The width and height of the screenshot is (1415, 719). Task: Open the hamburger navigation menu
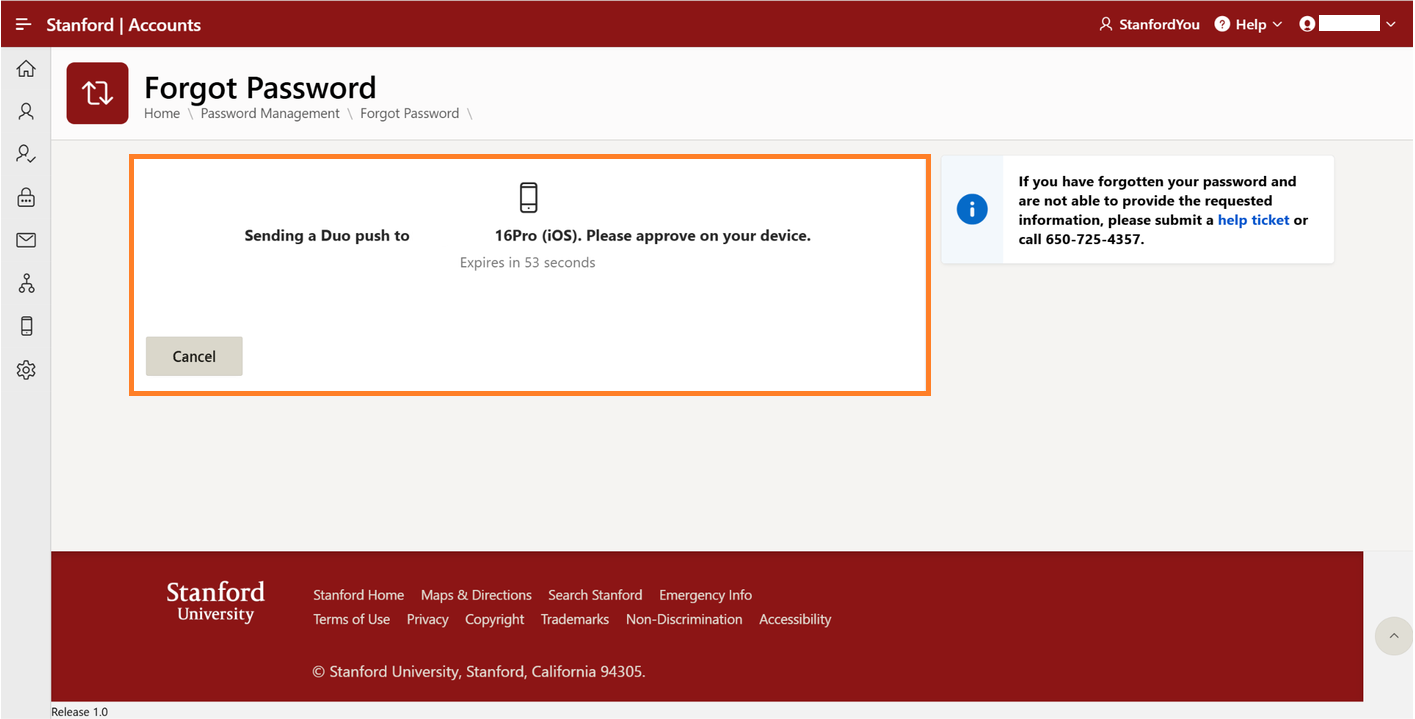[x=23, y=24]
